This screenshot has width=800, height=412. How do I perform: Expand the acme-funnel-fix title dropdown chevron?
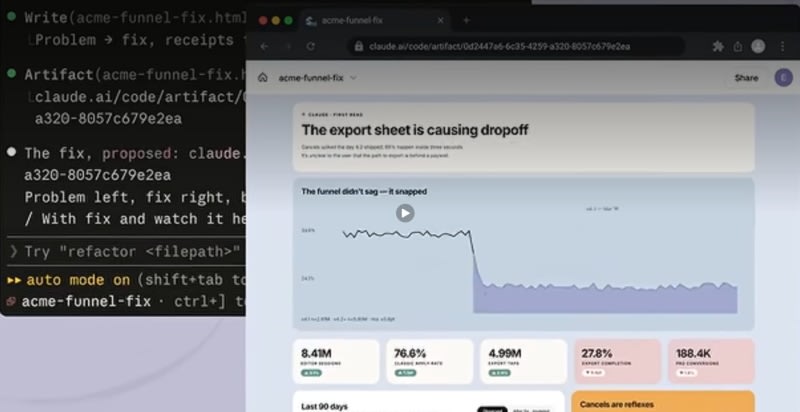pyautogui.click(x=353, y=78)
